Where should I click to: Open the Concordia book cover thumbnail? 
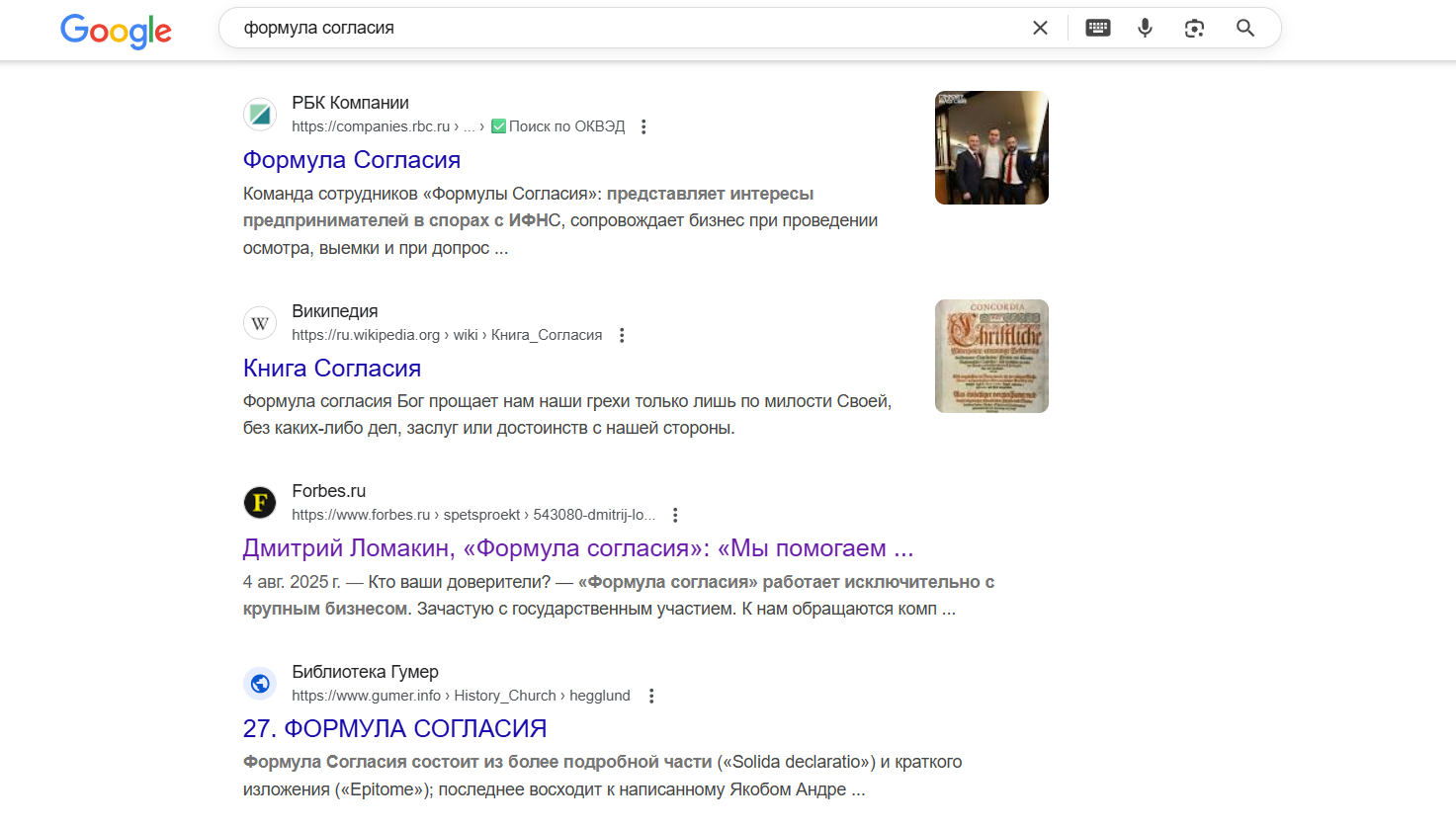[x=991, y=356]
